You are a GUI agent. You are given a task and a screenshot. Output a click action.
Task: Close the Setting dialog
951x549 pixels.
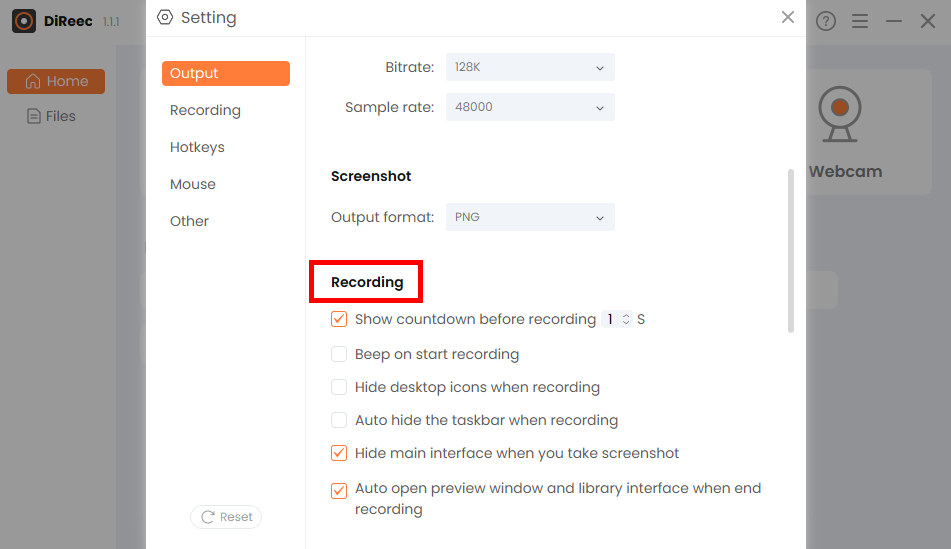(788, 17)
